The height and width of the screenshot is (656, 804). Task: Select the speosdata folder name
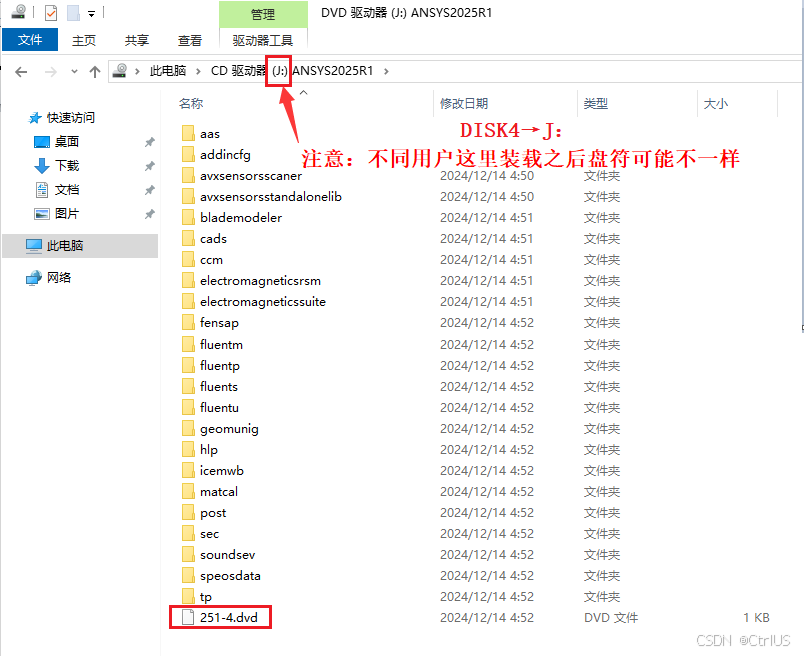coord(230,576)
